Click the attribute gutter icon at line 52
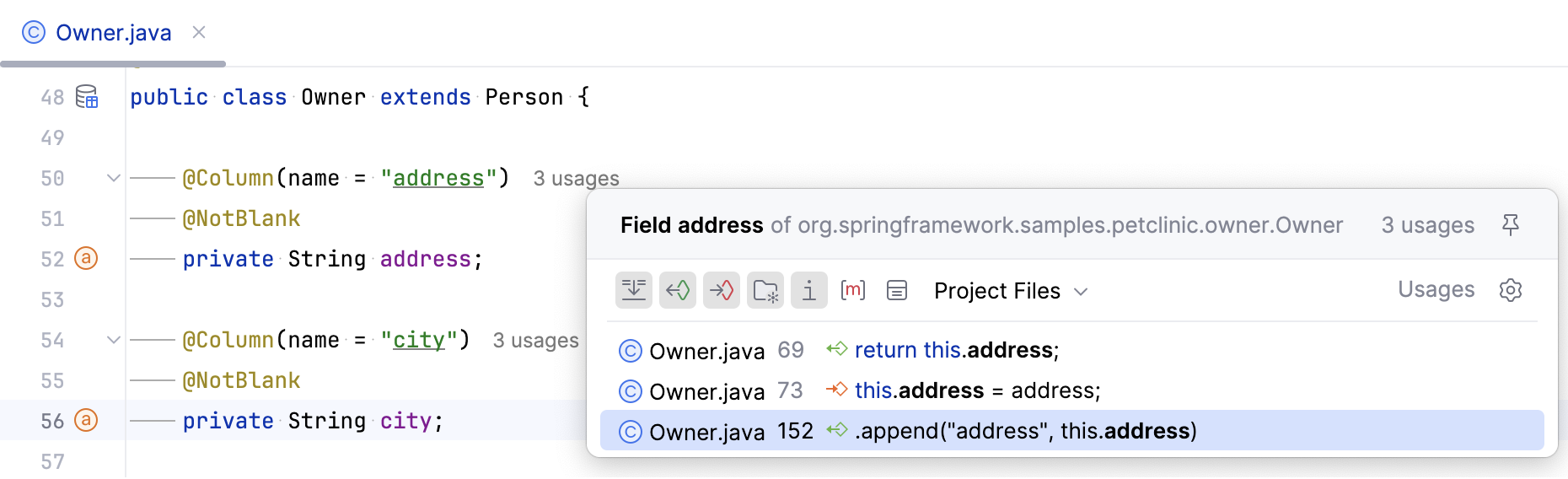 point(86,258)
